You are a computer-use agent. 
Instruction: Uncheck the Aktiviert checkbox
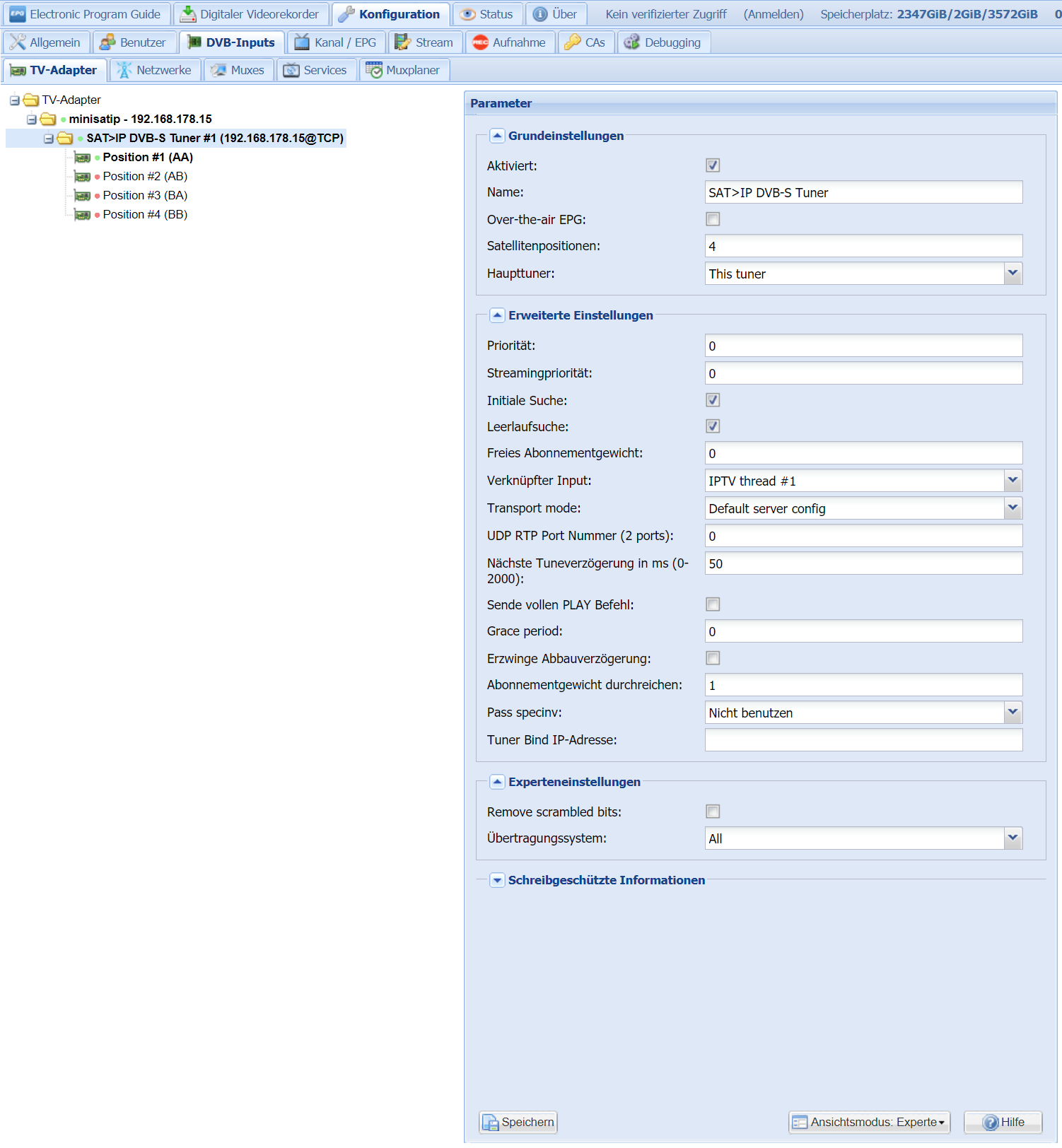coord(713,165)
